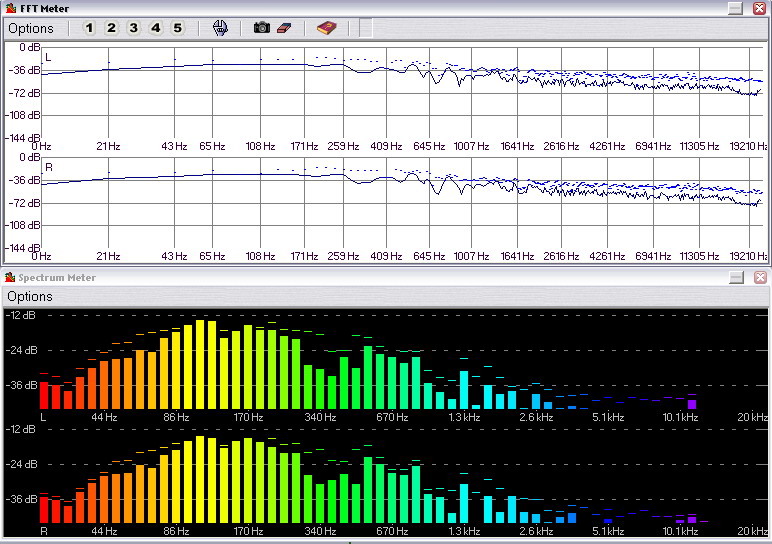
Task: Select preset number 5
Action: point(177,28)
